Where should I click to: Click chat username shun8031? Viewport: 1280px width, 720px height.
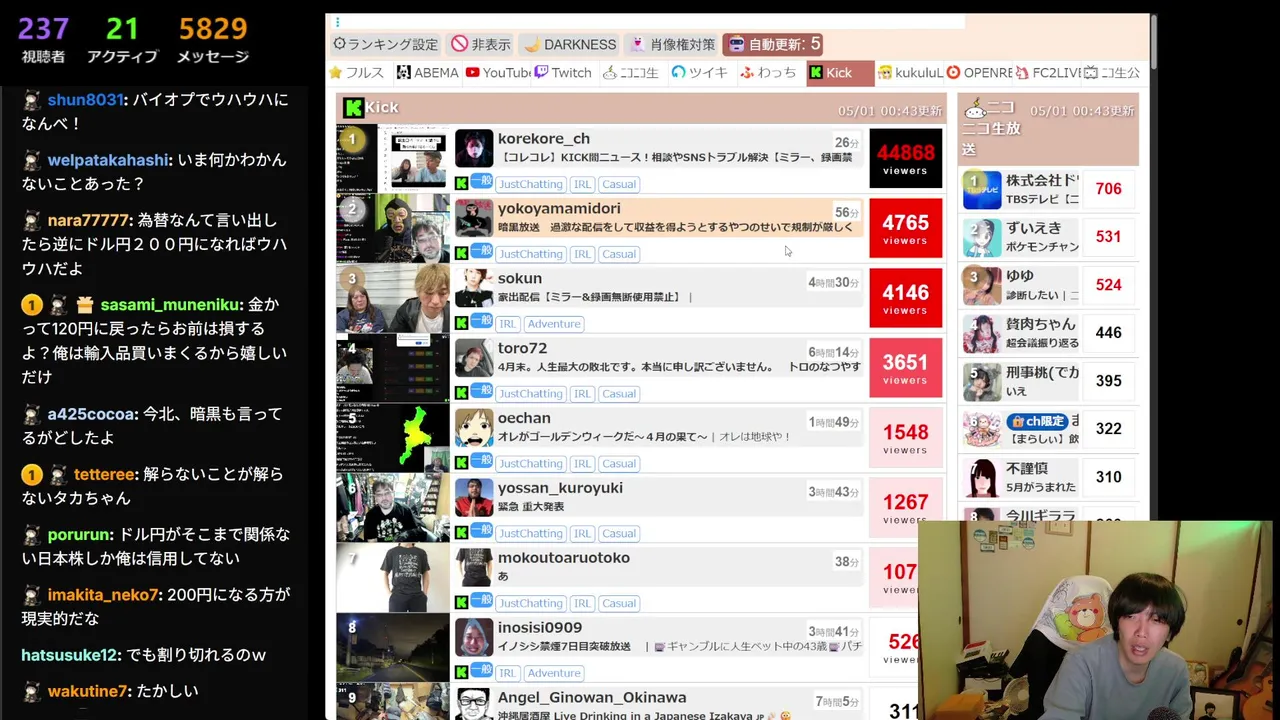tap(85, 100)
